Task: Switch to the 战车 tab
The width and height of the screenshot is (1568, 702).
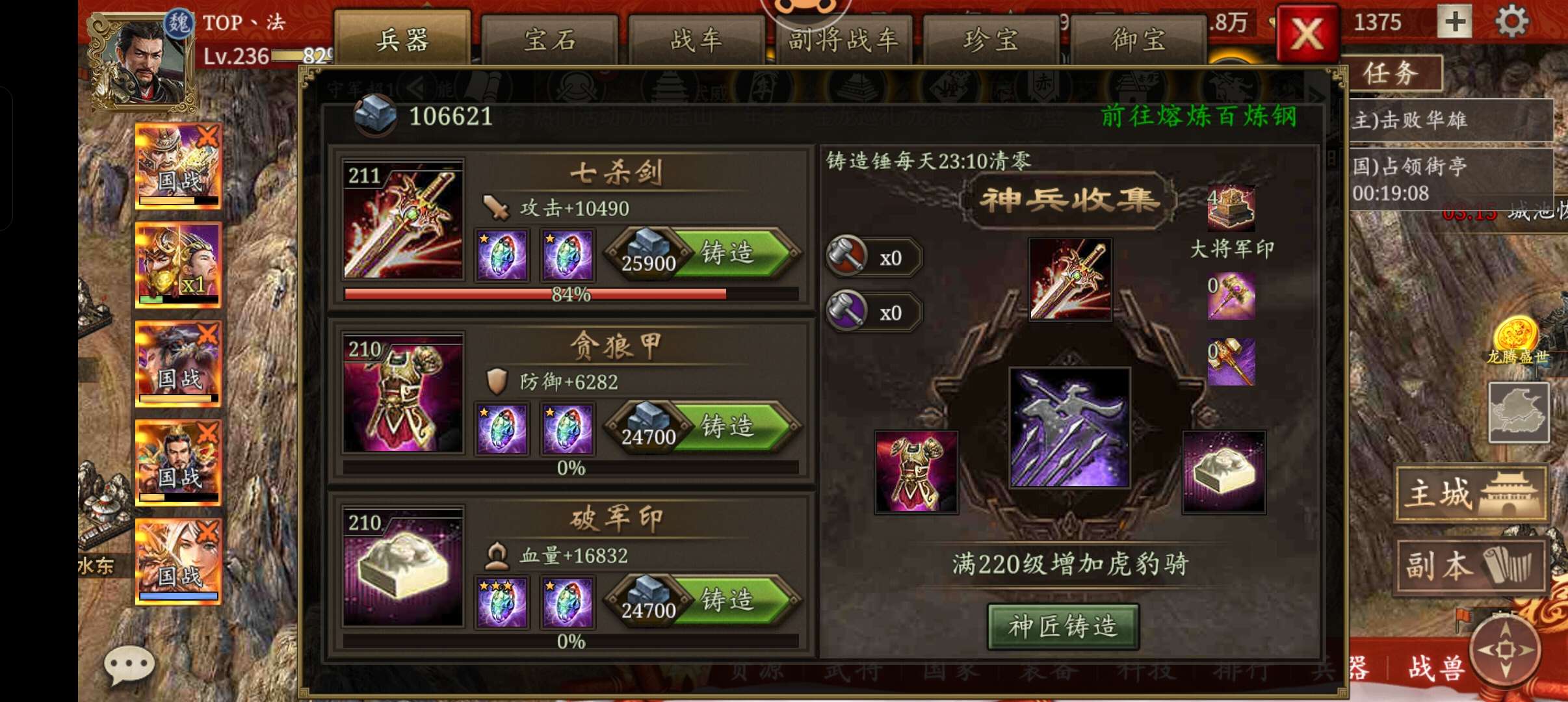Action: pyautogui.click(x=697, y=40)
